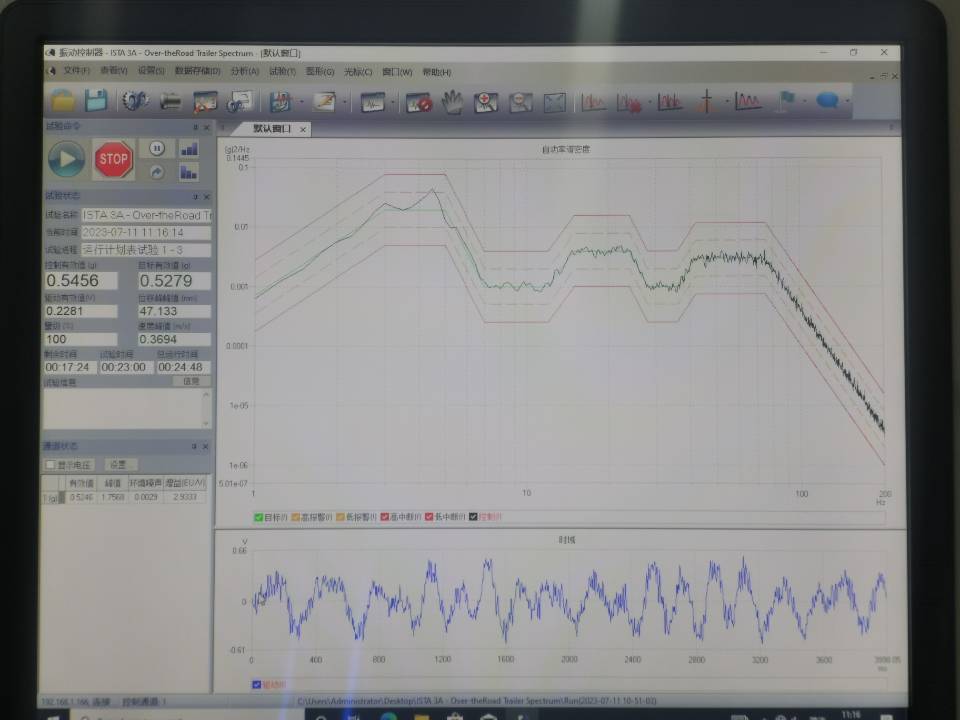Screen dimensions: 960x720
Task: Pause the running vibration test
Action: [x=157, y=148]
